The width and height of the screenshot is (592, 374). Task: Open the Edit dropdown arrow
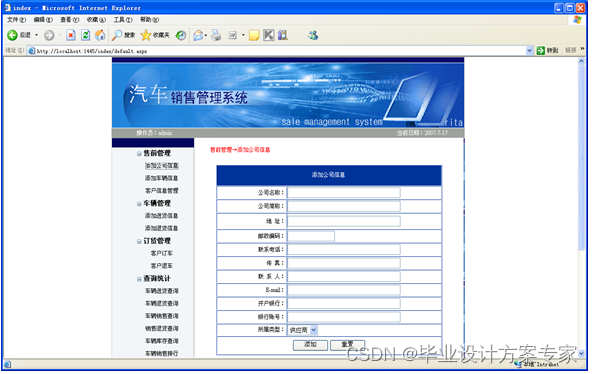(x=243, y=35)
